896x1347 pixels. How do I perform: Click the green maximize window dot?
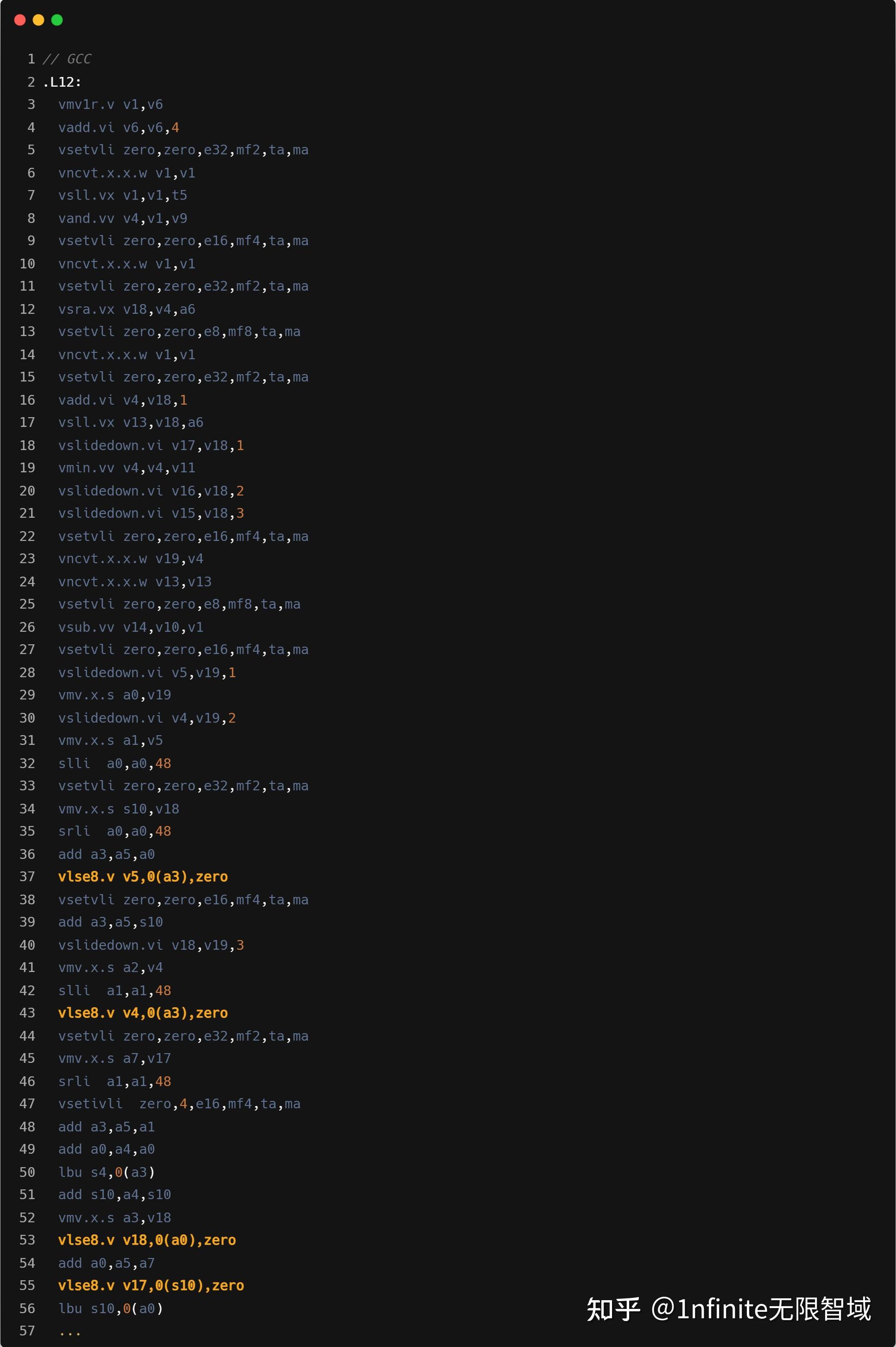coord(57,20)
